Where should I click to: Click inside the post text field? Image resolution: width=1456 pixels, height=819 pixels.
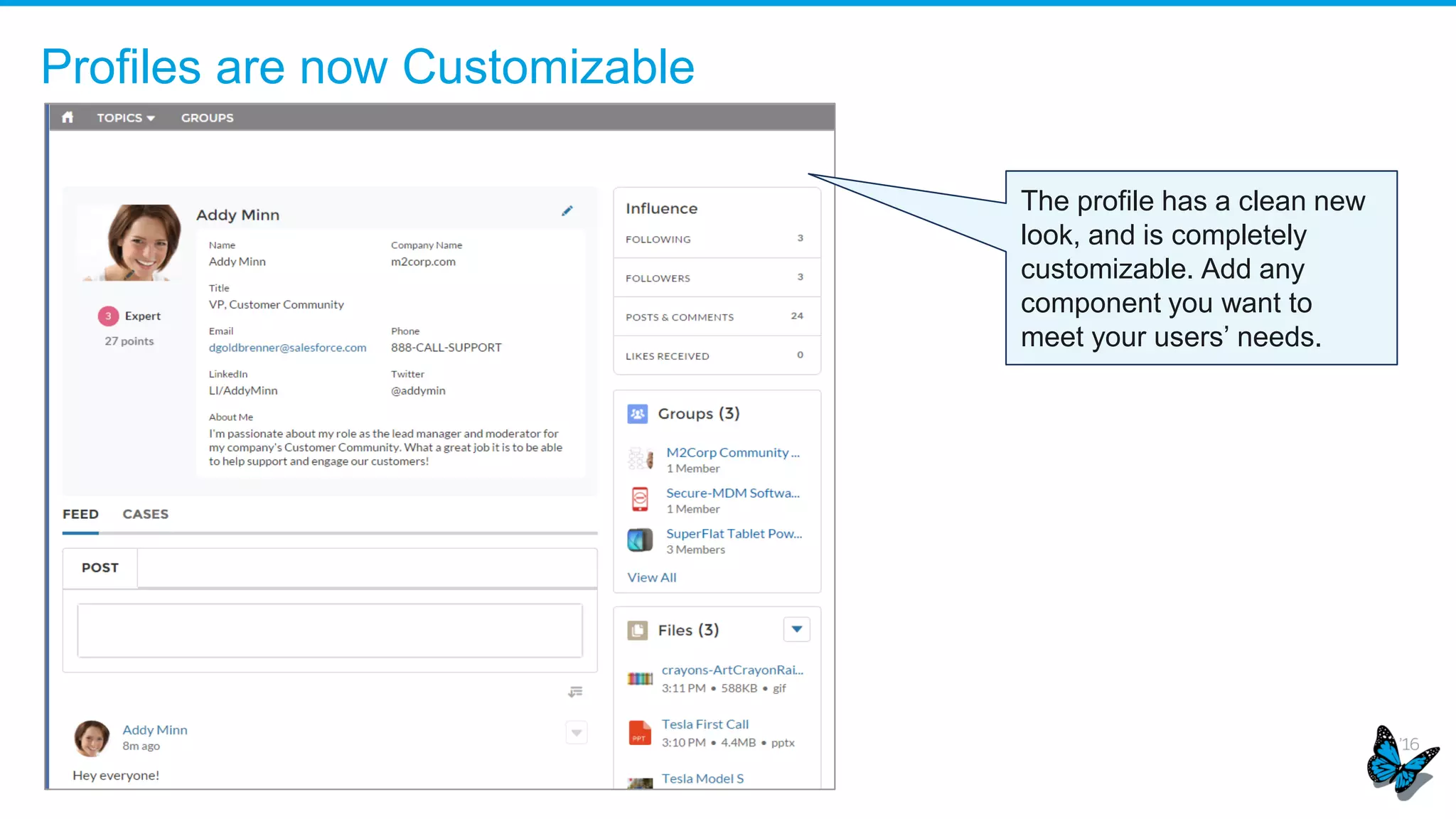(x=330, y=631)
